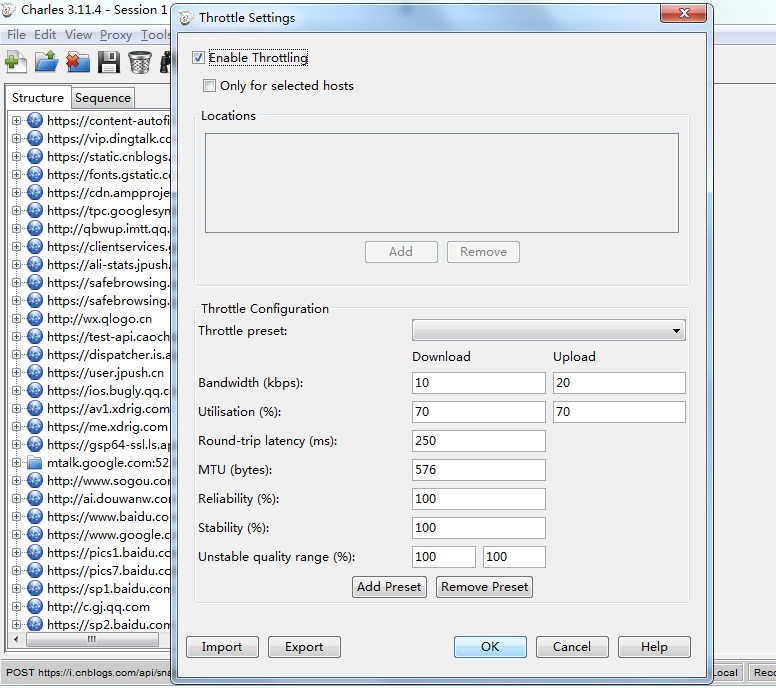Screen dimensions: 776x688
Task: Open the View menu
Action: [78, 35]
